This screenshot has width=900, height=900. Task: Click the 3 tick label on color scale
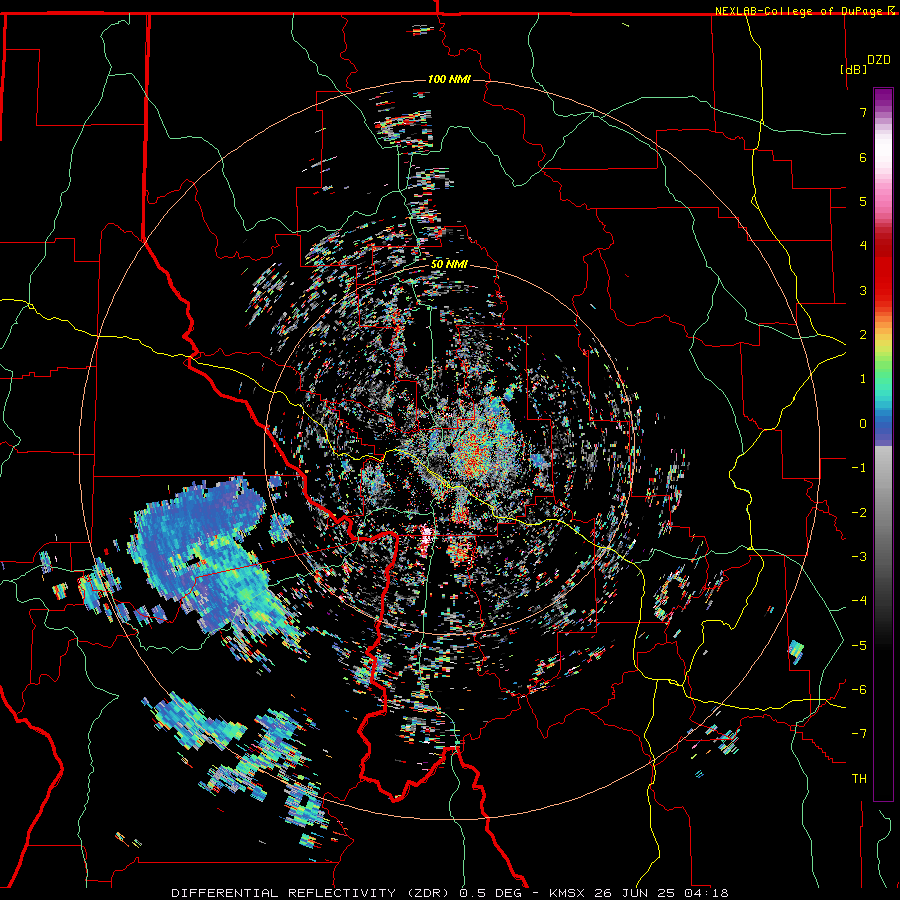click(x=863, y=290)
